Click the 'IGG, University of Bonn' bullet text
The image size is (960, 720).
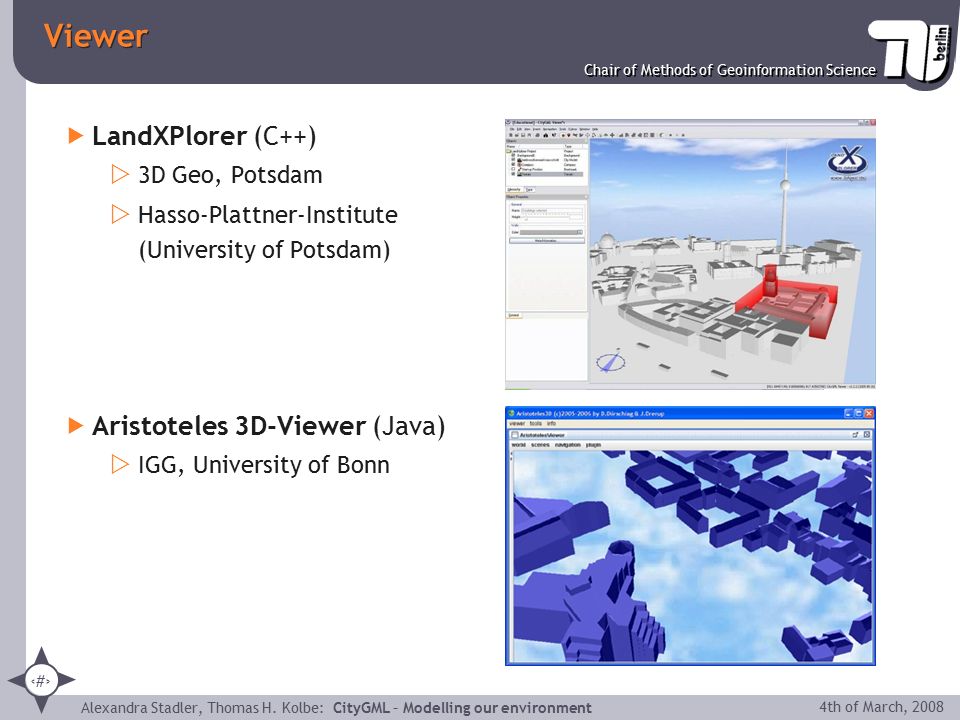click(264, 465)
